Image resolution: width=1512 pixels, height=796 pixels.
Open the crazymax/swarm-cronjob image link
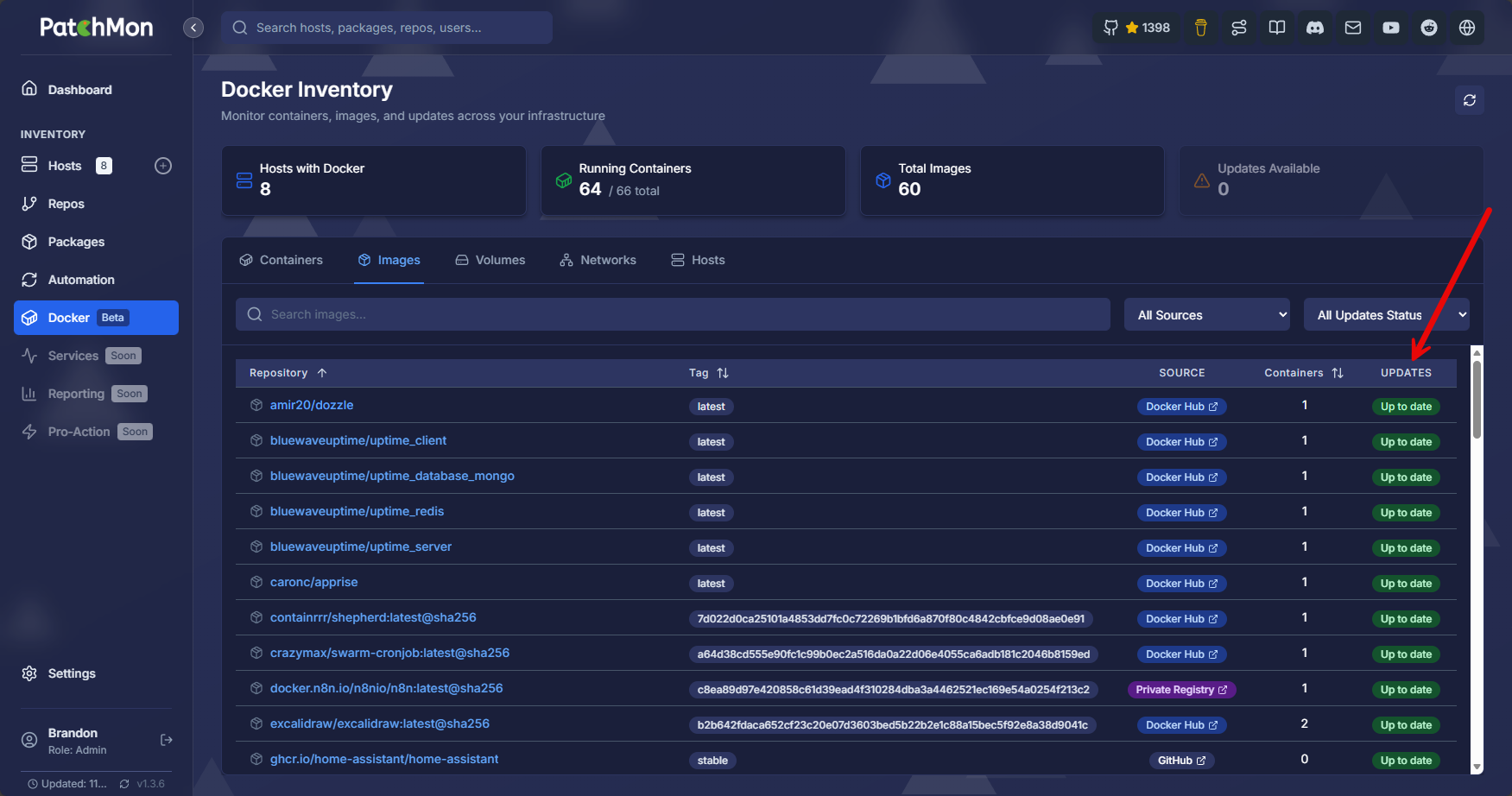[389, 653]
